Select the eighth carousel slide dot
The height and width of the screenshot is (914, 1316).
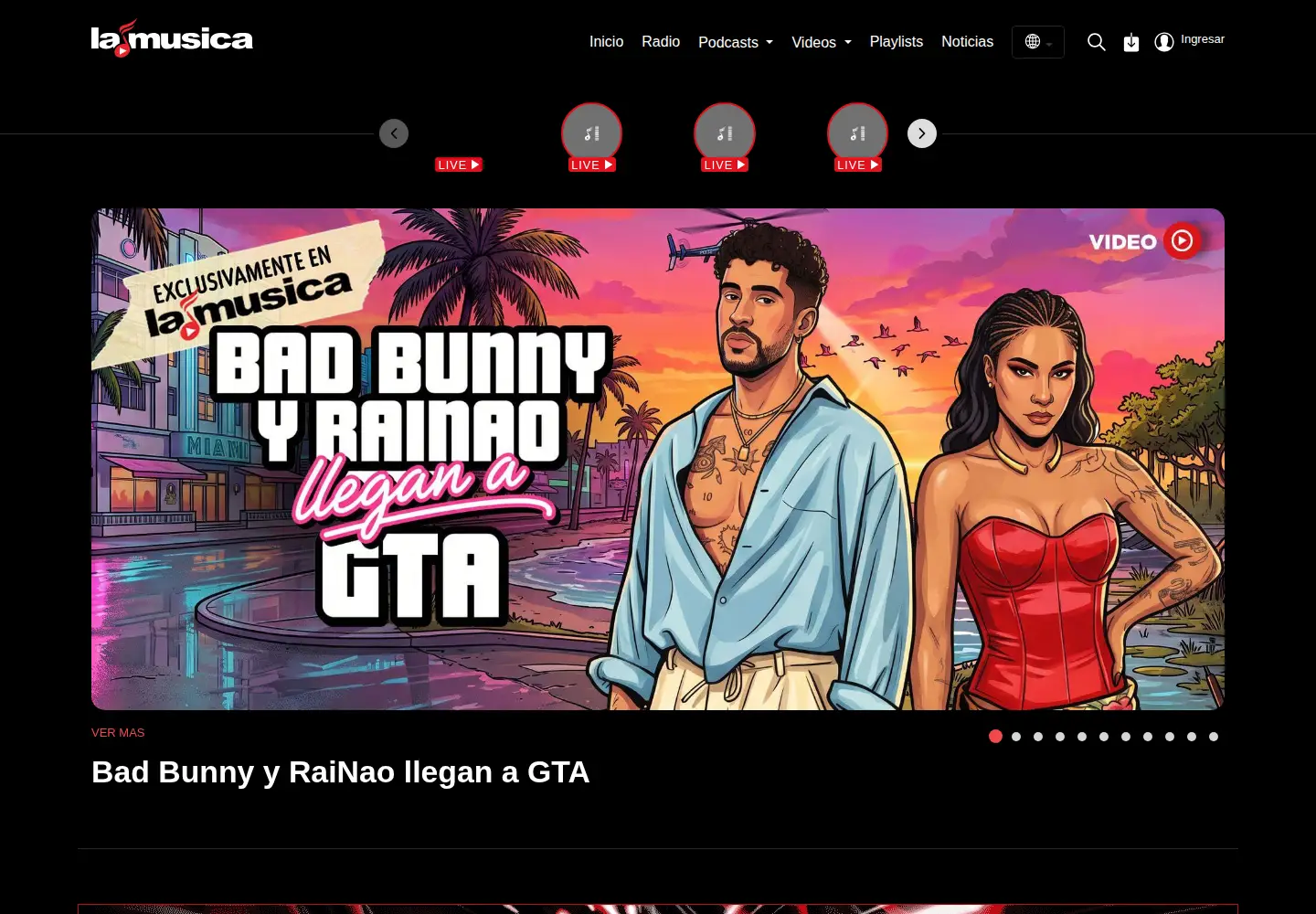tap(1148, 737)
